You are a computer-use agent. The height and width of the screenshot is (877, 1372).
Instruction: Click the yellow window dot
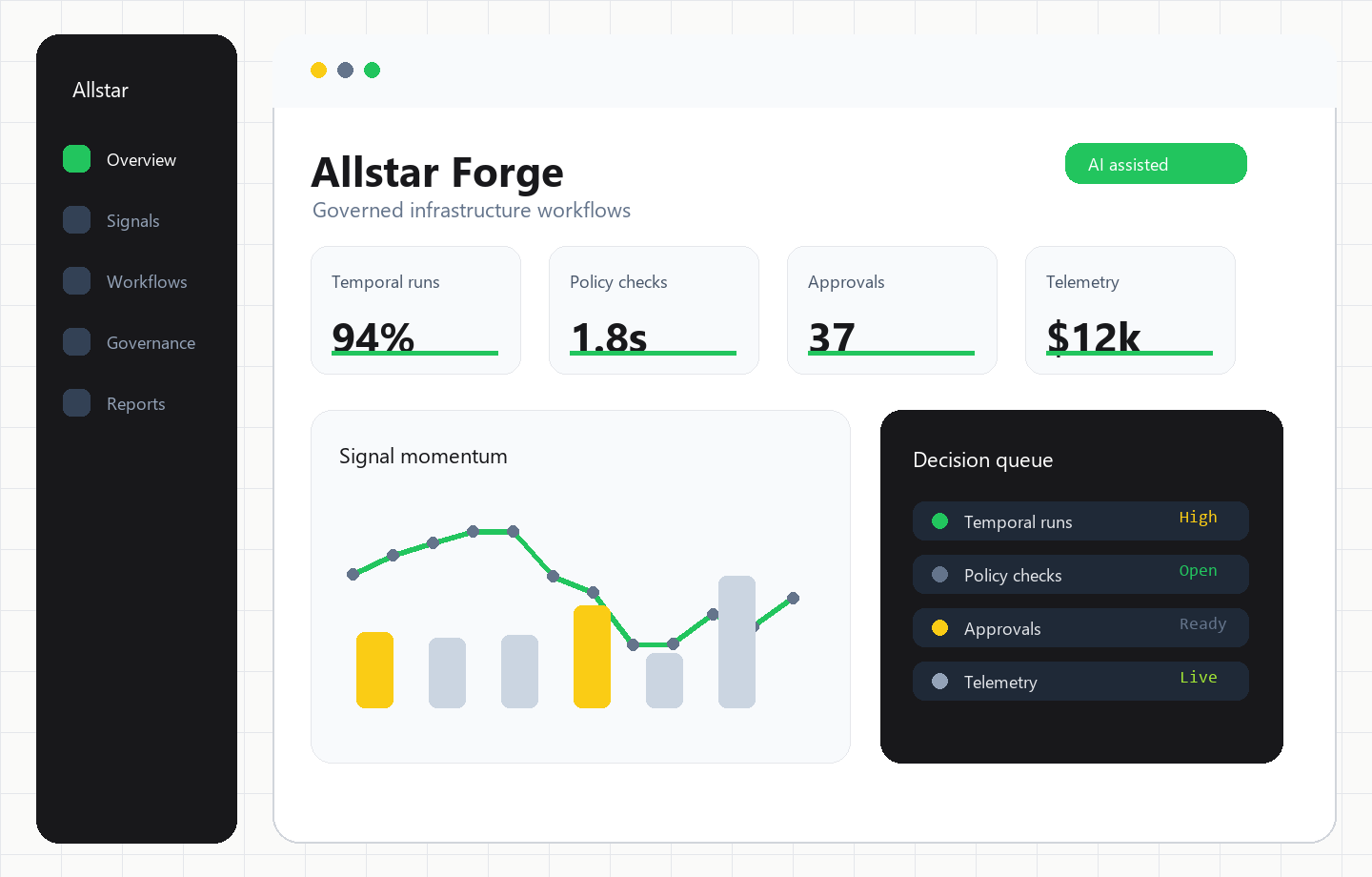point(319,70)
